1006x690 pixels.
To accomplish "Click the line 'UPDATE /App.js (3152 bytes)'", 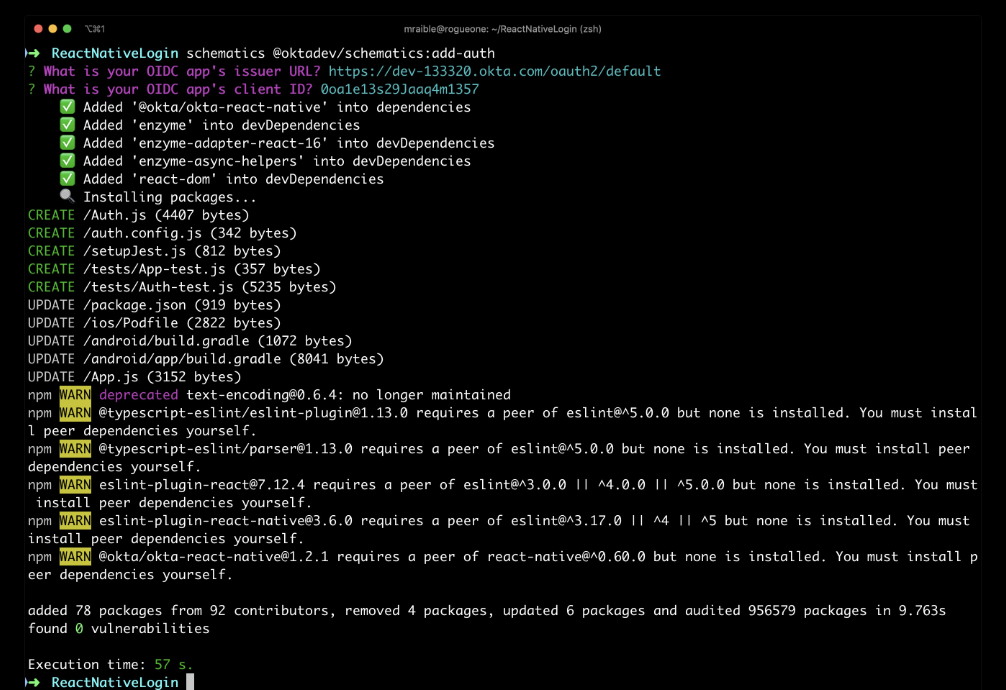I will point(135,377).
